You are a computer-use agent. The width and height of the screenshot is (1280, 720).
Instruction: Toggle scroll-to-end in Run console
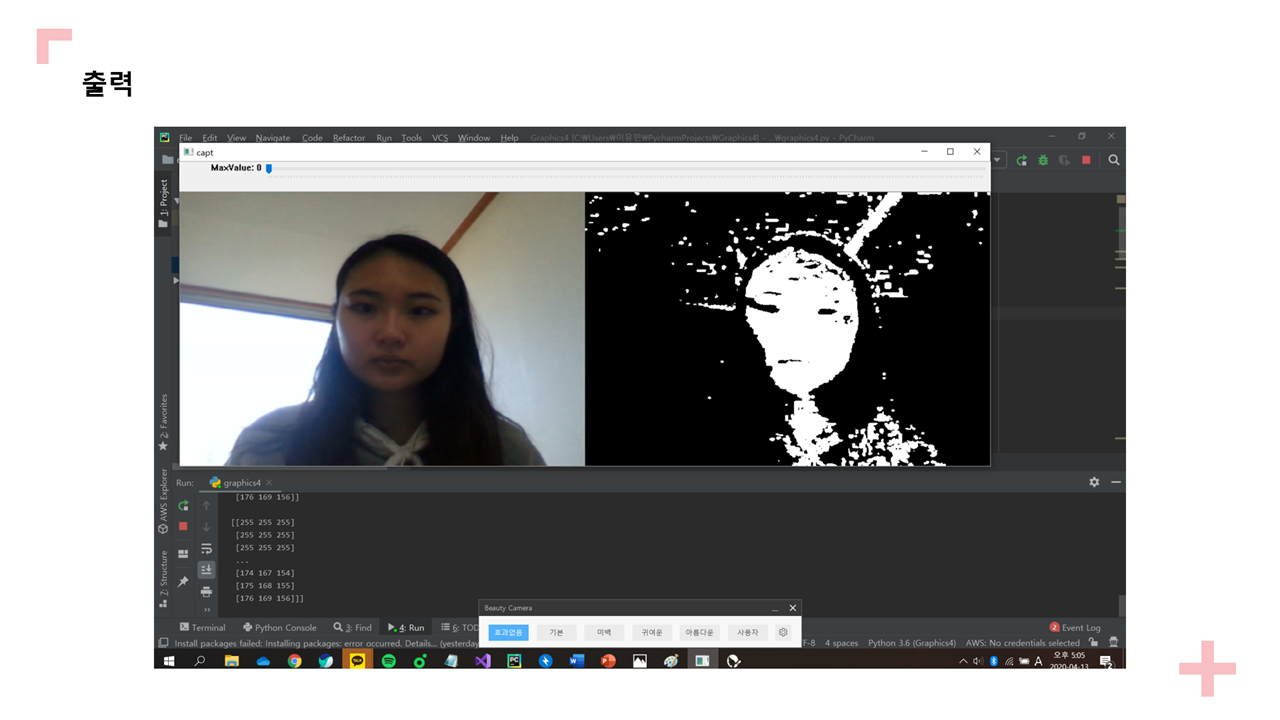[206, 570]
